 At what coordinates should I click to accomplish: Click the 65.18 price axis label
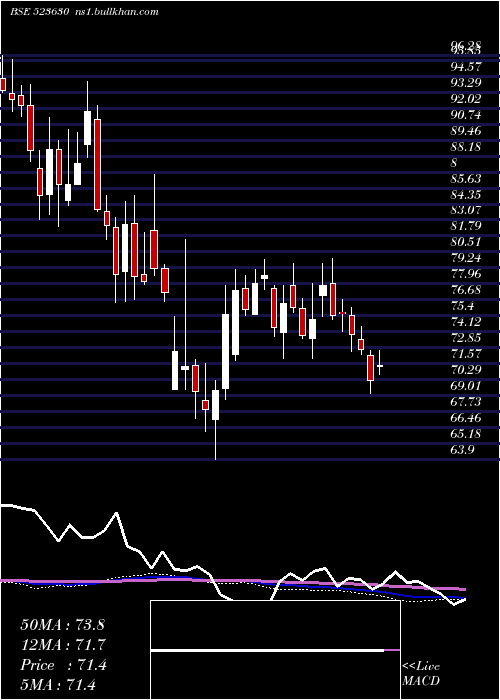[466, 433]
